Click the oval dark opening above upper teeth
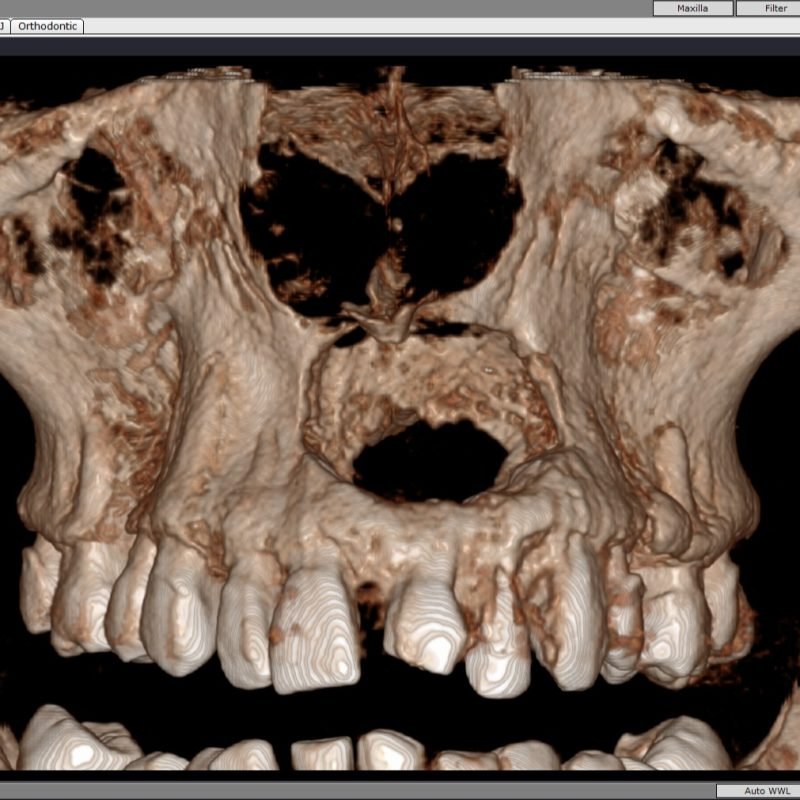 pos(430,460)
